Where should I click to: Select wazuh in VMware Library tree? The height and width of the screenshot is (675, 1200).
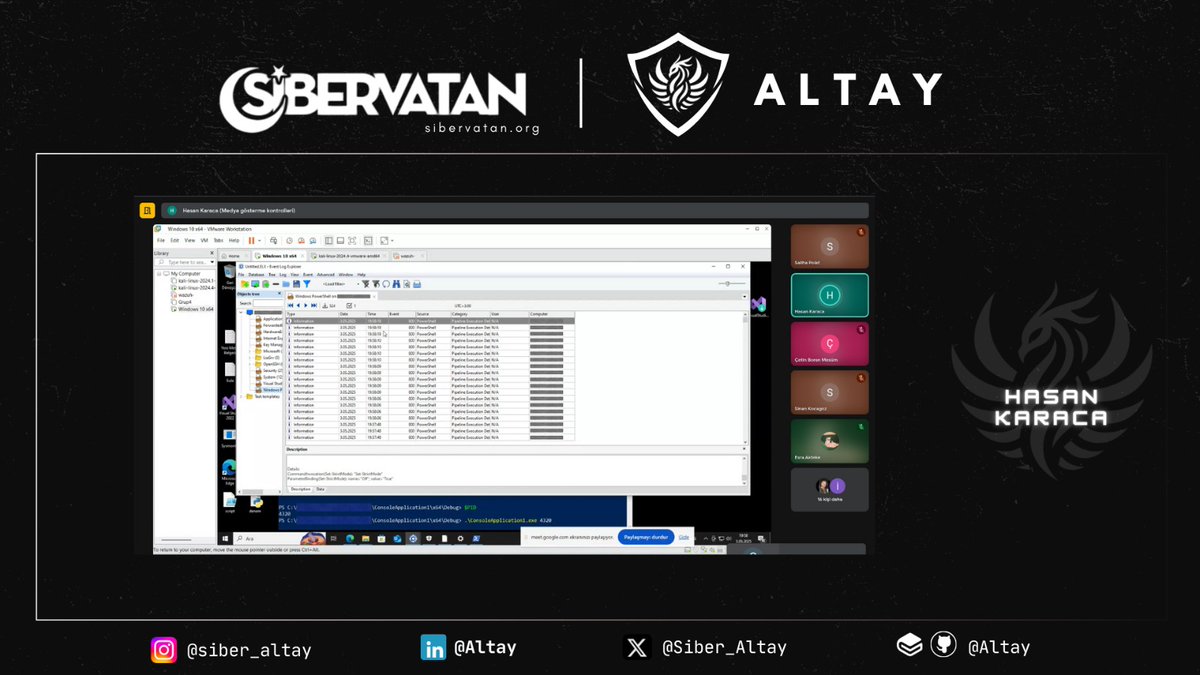point(182,295)
